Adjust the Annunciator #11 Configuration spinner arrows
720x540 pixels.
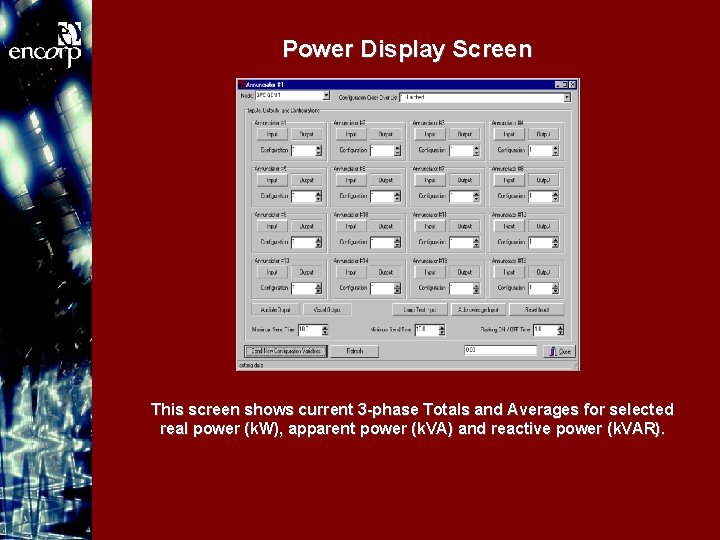[x=476, y=242]
